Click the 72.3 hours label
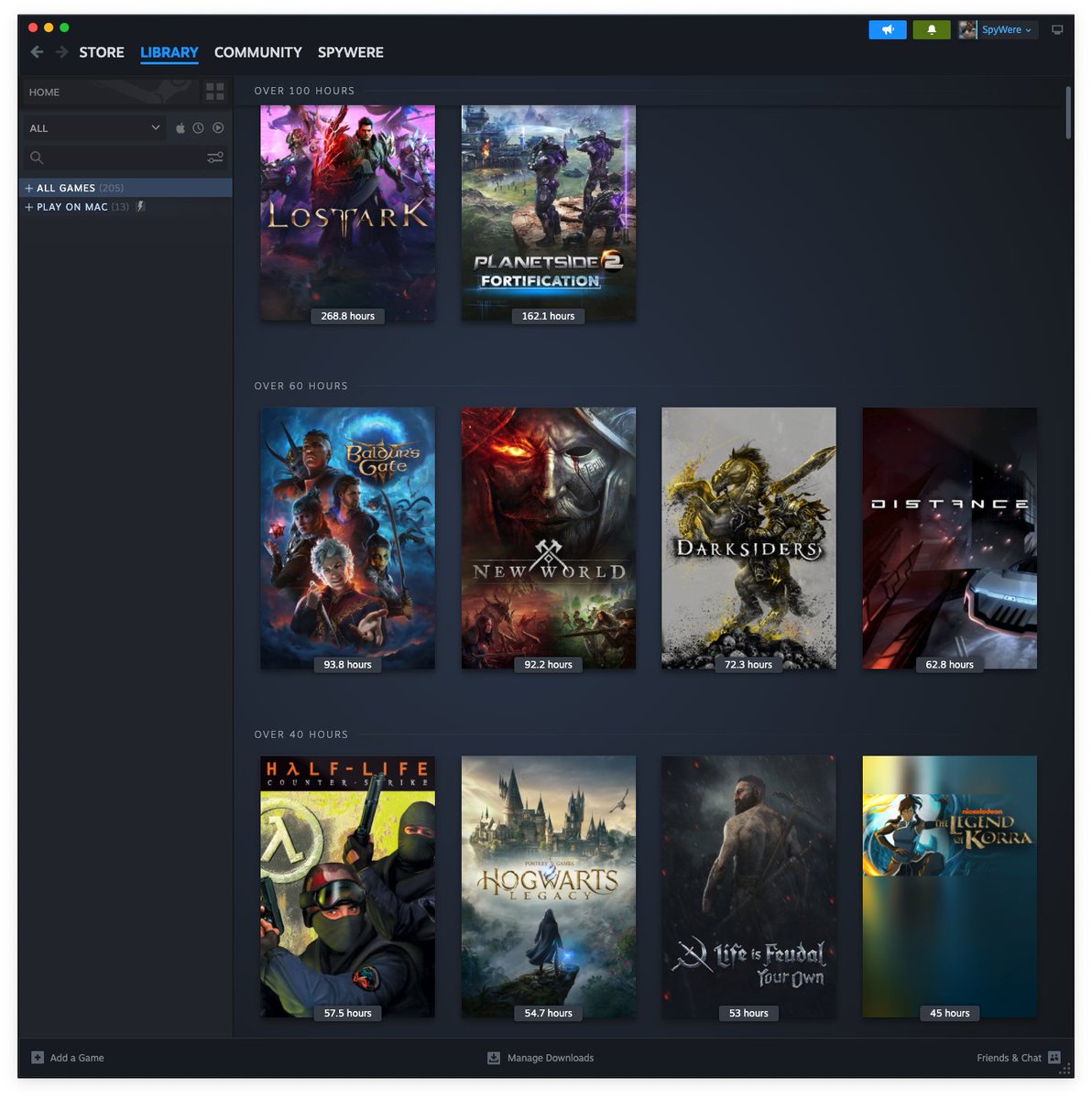Image resolution: width=1092 pixels, height=1099 pixels. [x=748, y=665]
